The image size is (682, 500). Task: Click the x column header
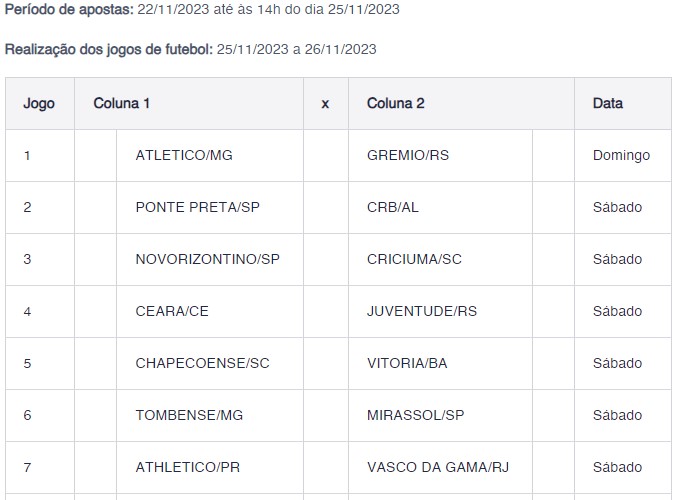(x=325, y=103)
